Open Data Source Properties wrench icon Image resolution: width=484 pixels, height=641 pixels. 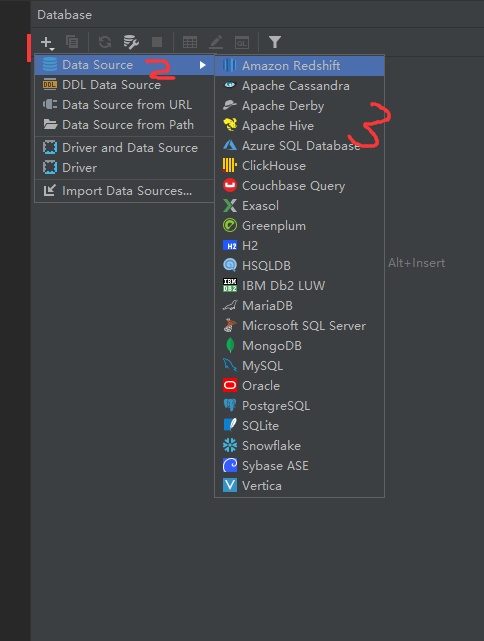tap(131, 42)
